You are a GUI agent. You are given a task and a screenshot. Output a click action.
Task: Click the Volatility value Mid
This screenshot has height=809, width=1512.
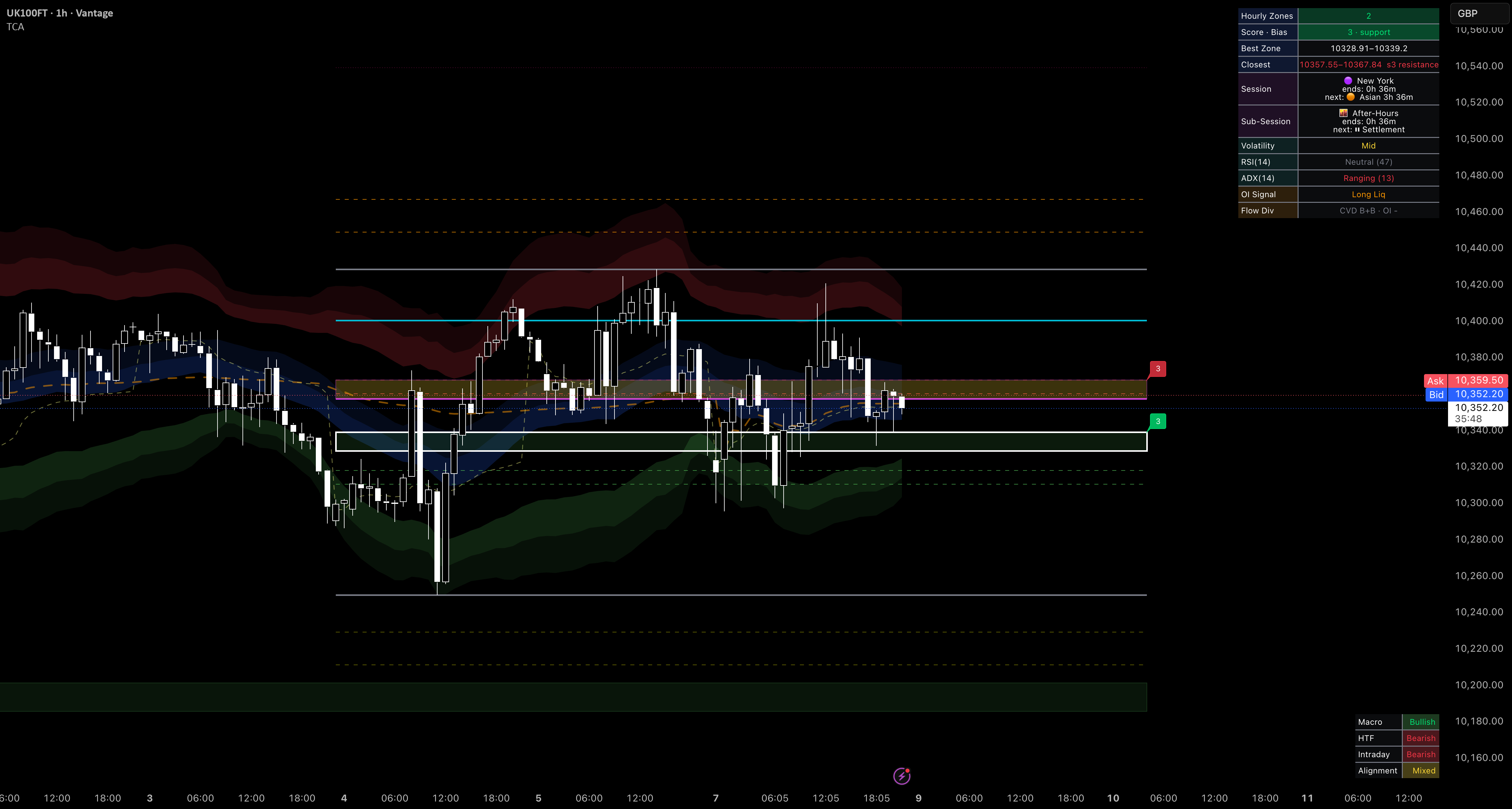[1368, 145]
